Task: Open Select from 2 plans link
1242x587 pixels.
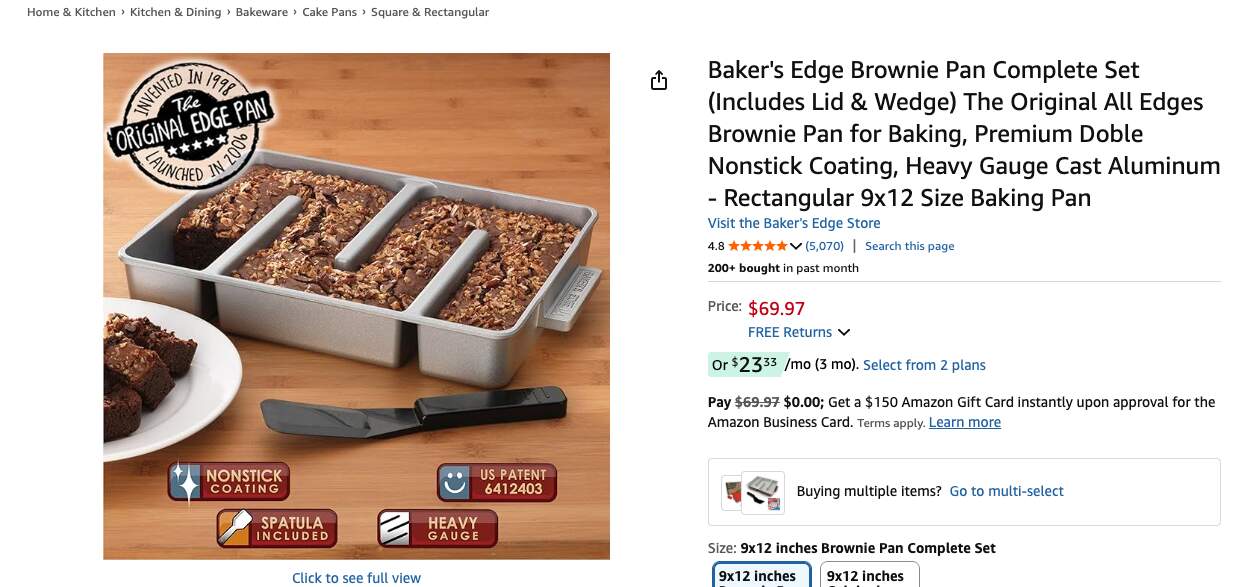Action: 924,365
